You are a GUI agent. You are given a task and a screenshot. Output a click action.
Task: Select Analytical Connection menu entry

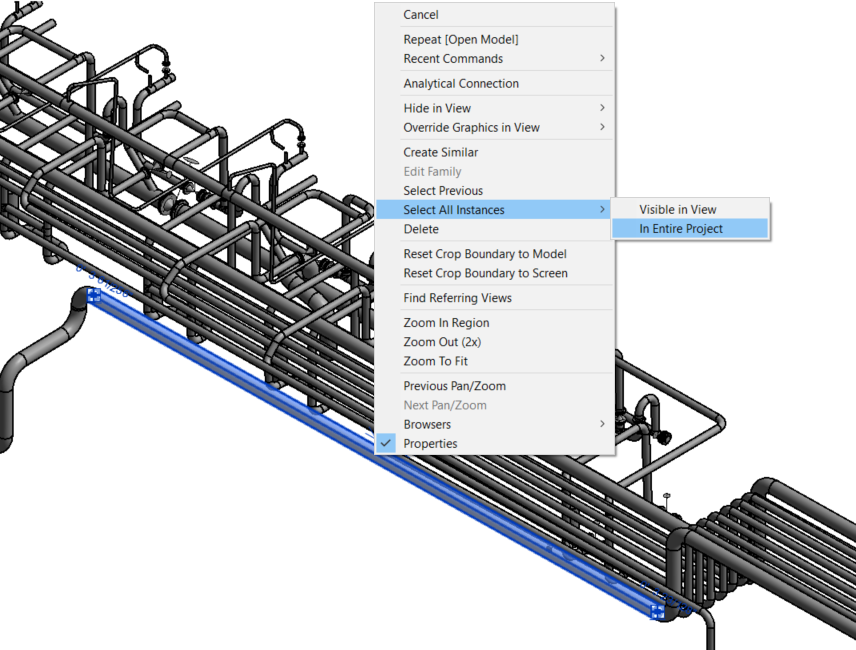pos(461,84)
